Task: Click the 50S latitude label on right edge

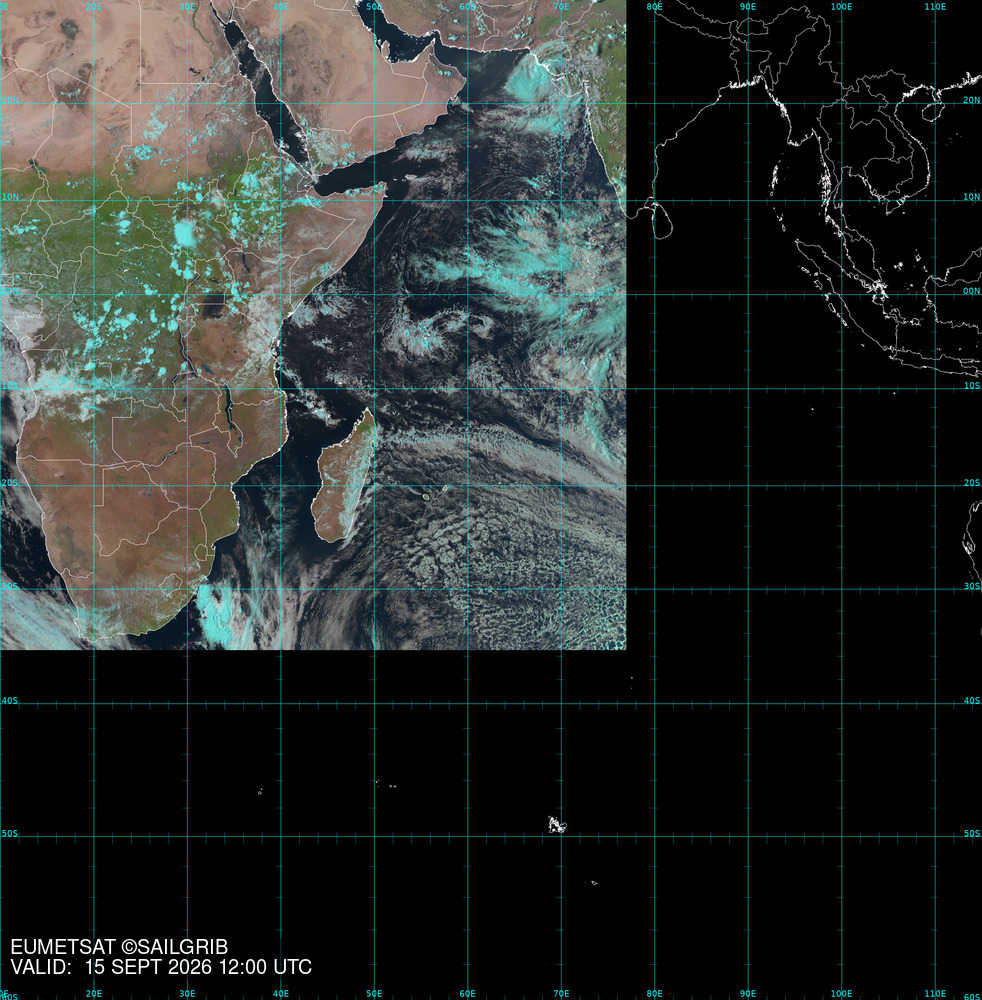Action: tap(971, 834)
